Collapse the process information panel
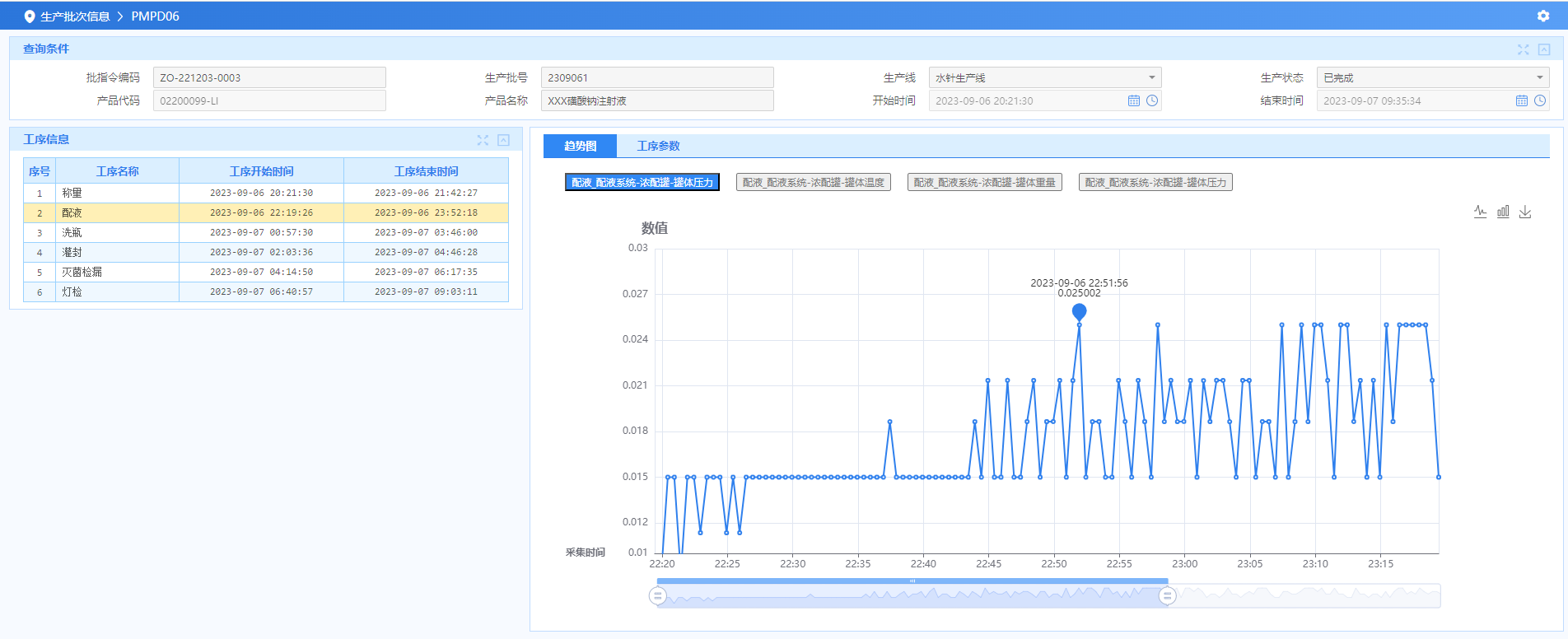 (x=504, y=140)
